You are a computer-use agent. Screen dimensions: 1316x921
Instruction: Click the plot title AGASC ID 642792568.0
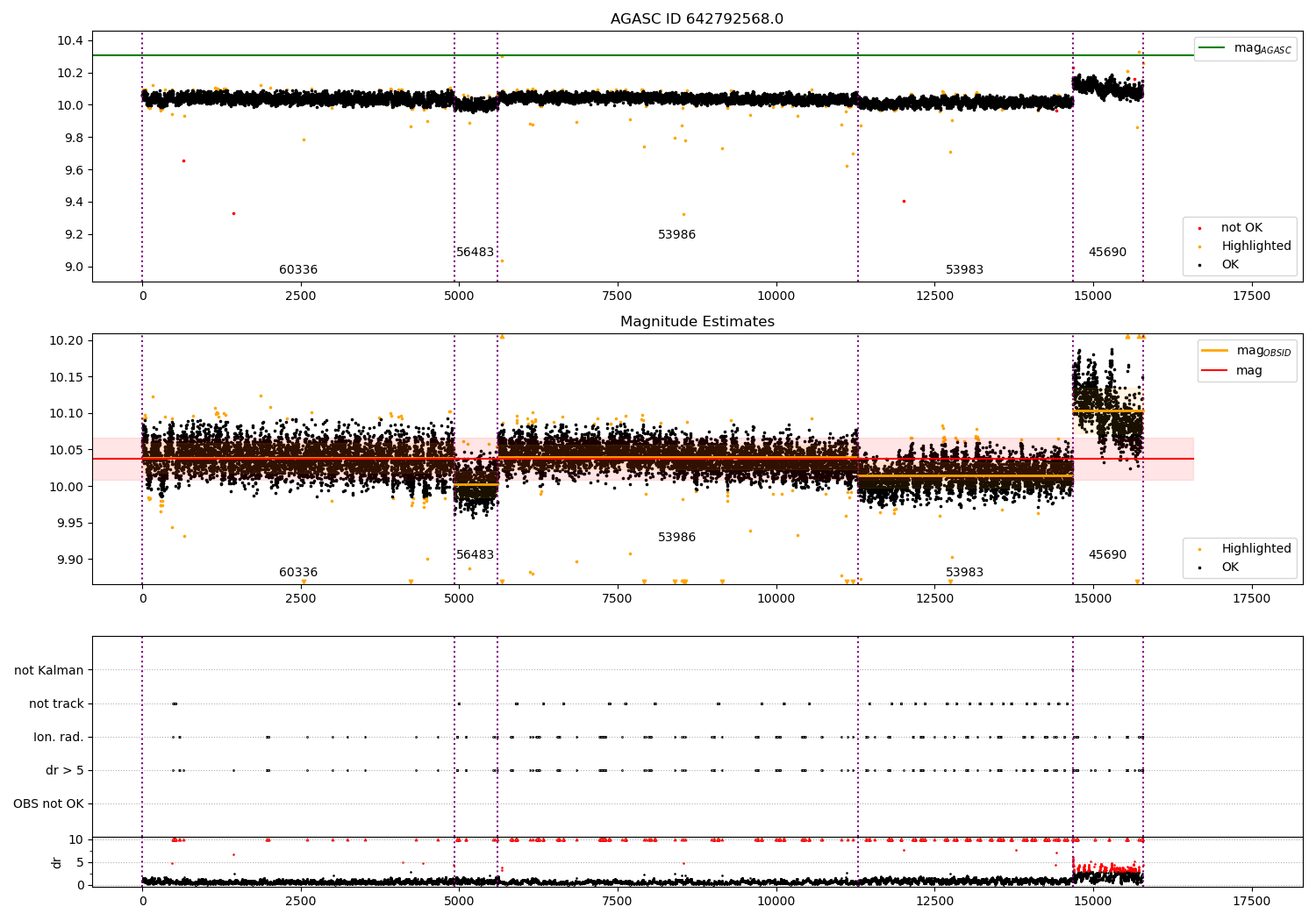click(x=697, y=19)
